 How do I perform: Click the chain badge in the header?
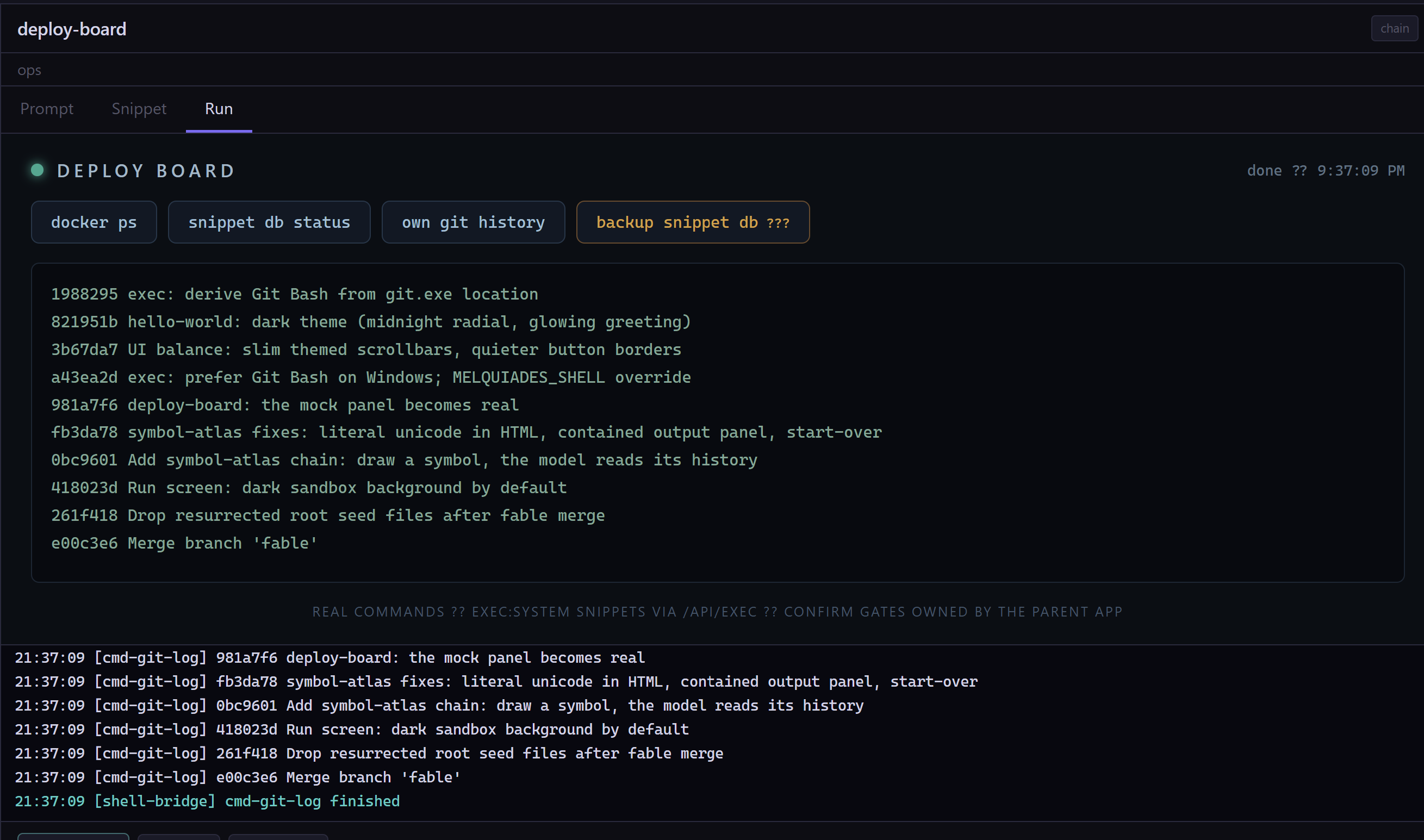(1394, 28)
